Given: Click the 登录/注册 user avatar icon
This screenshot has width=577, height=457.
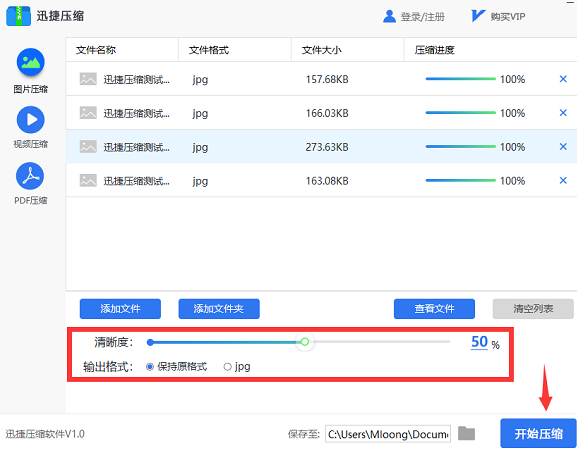Looking at the screenshot, I should (389, 16).
